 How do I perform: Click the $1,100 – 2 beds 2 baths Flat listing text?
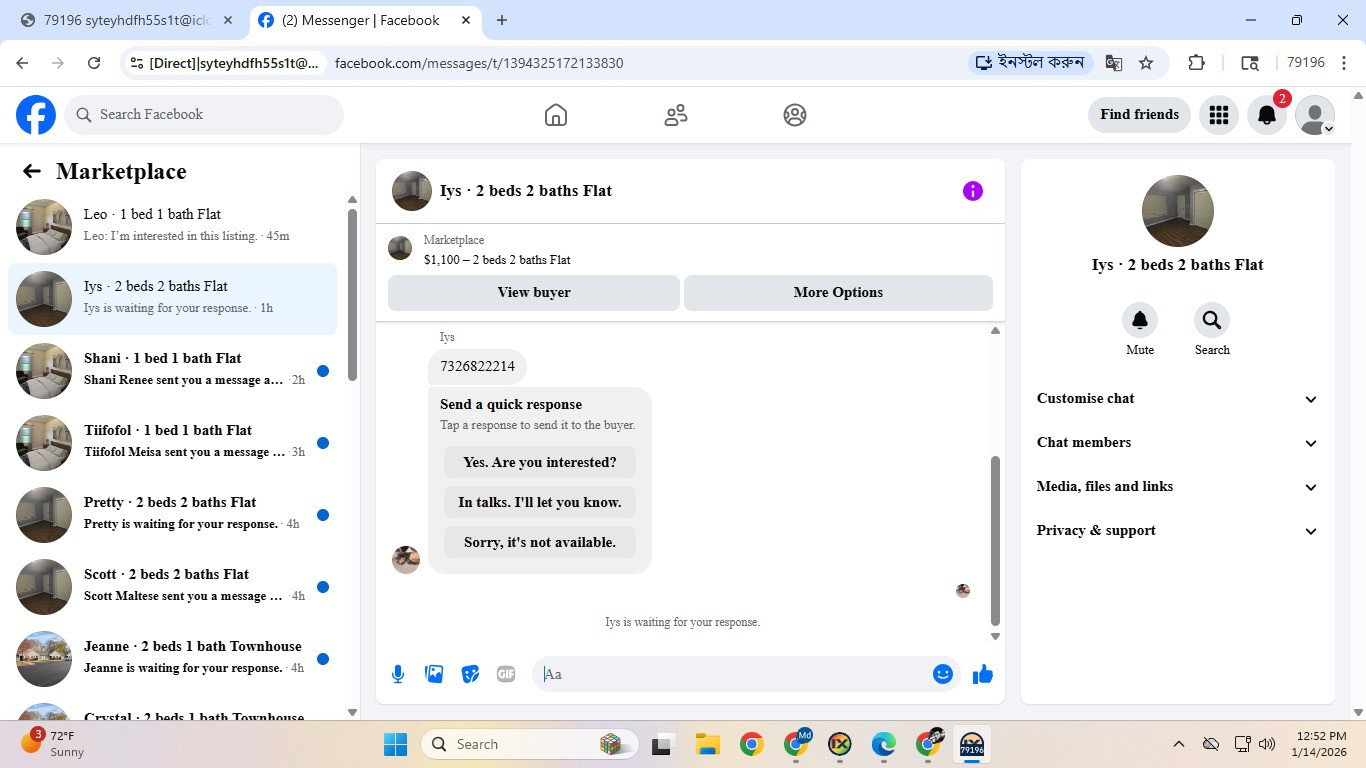pyautogui.click(x=497, y=260)
